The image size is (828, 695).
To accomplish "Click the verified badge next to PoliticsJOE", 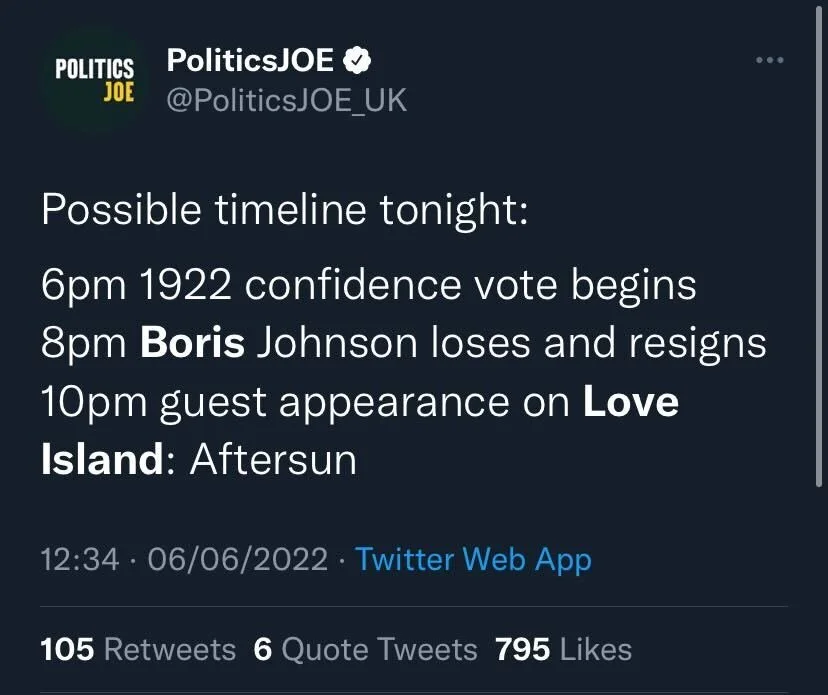I will pyautogui.click(x=357, y=60).
